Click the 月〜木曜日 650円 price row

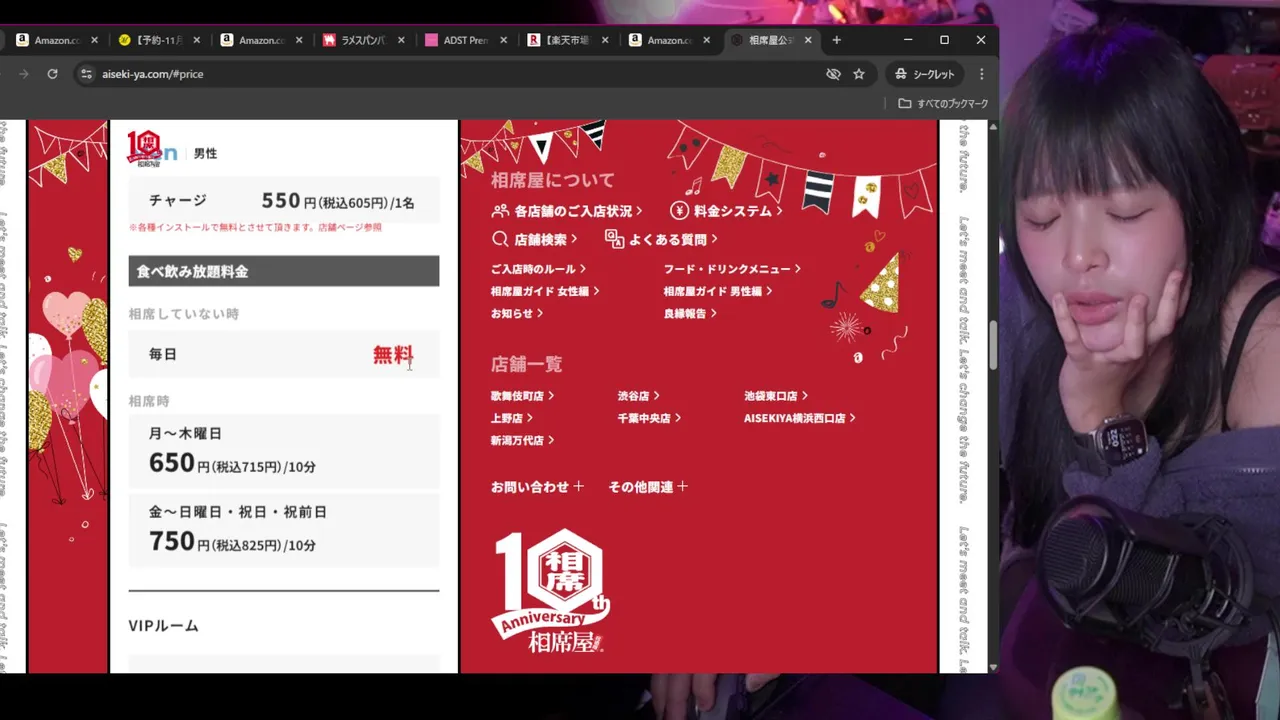284,450
